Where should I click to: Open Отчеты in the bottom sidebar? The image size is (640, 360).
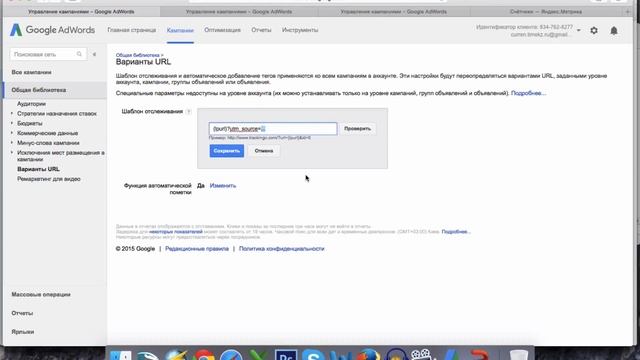click(22, 313)
